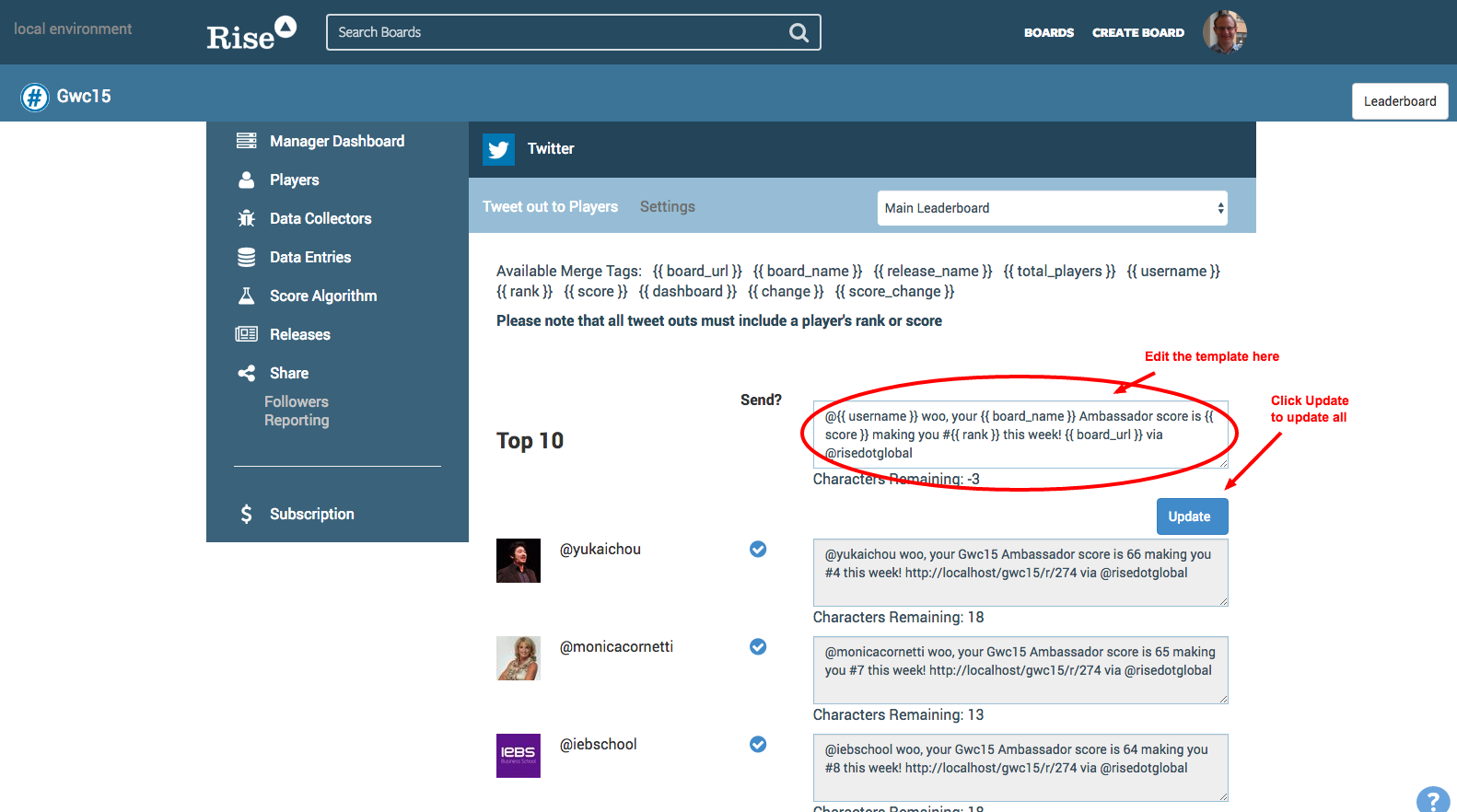Open Releases section
1457x812 pixels.
click(x=300, y=334)
